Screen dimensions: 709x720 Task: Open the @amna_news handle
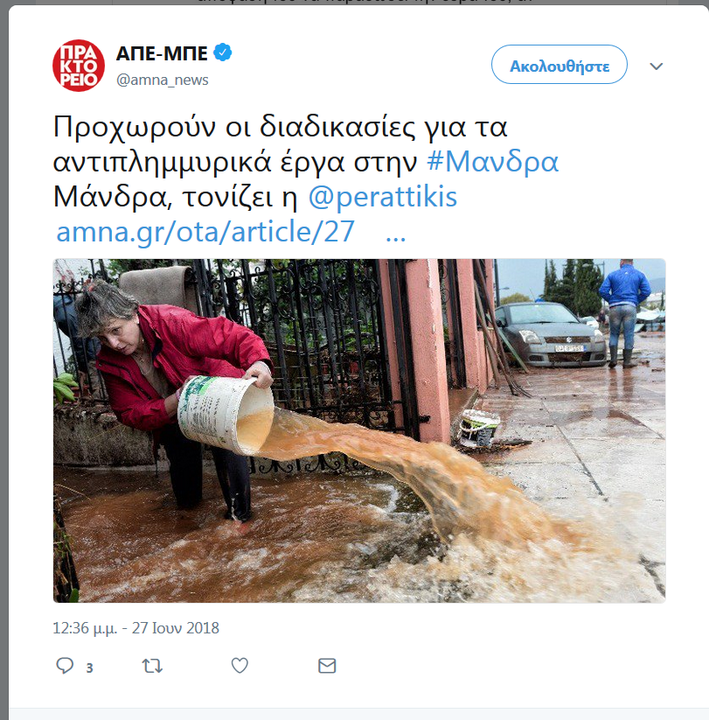pos(163,80)
